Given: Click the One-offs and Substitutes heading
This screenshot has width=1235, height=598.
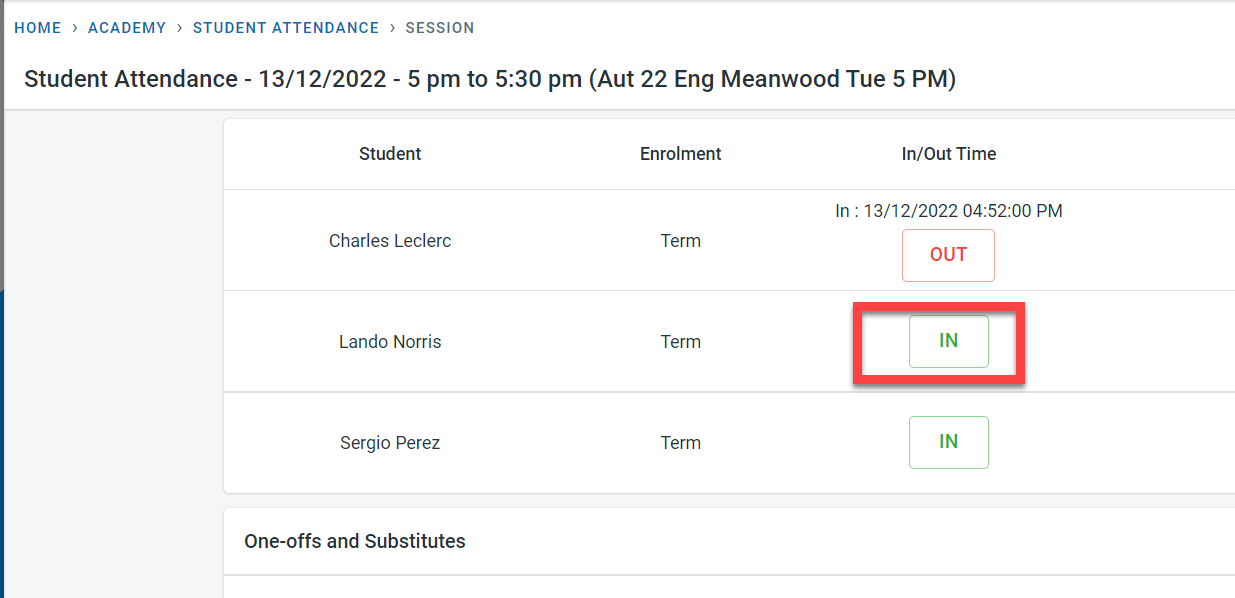Looking at the screenshot, I should pyautogui.click(x=355, y=541).
